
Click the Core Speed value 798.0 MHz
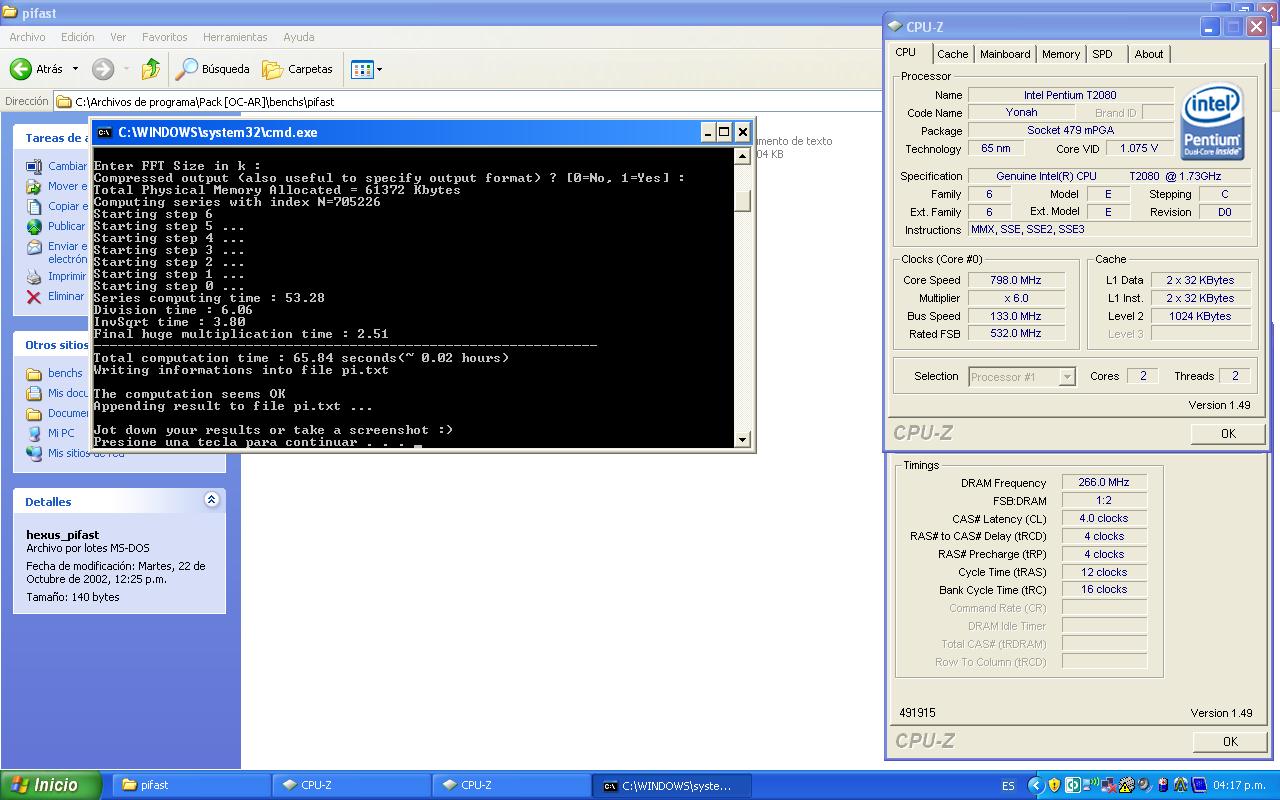[x=1015, y=280]
